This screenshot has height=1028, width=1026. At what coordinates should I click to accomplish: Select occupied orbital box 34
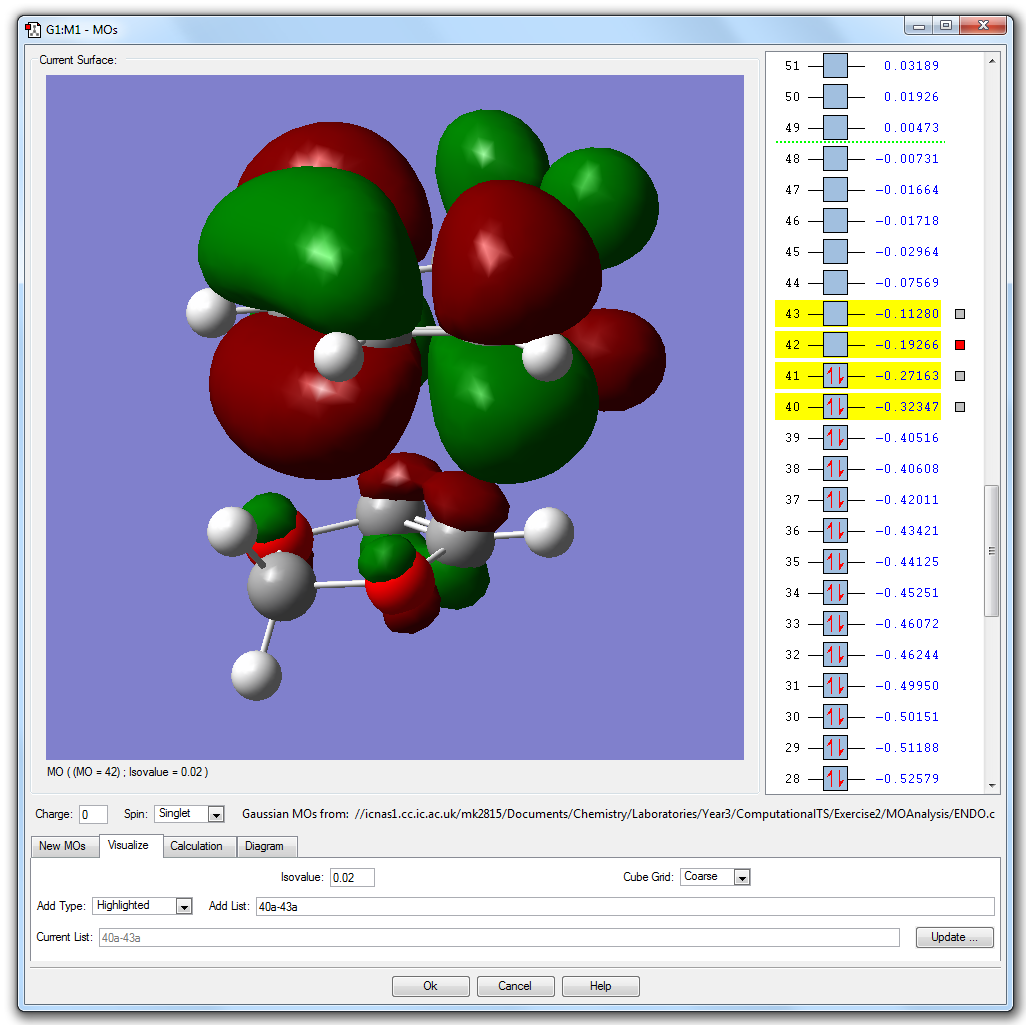click(835, 593)
